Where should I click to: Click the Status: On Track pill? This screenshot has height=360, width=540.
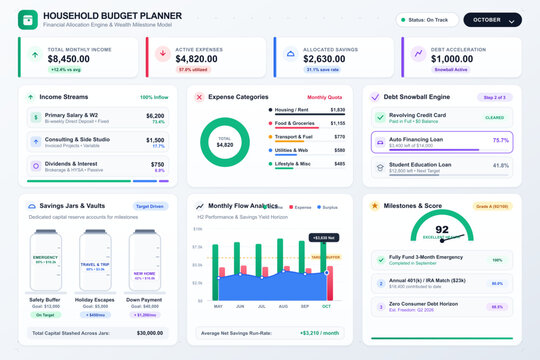tap(427, 20)
